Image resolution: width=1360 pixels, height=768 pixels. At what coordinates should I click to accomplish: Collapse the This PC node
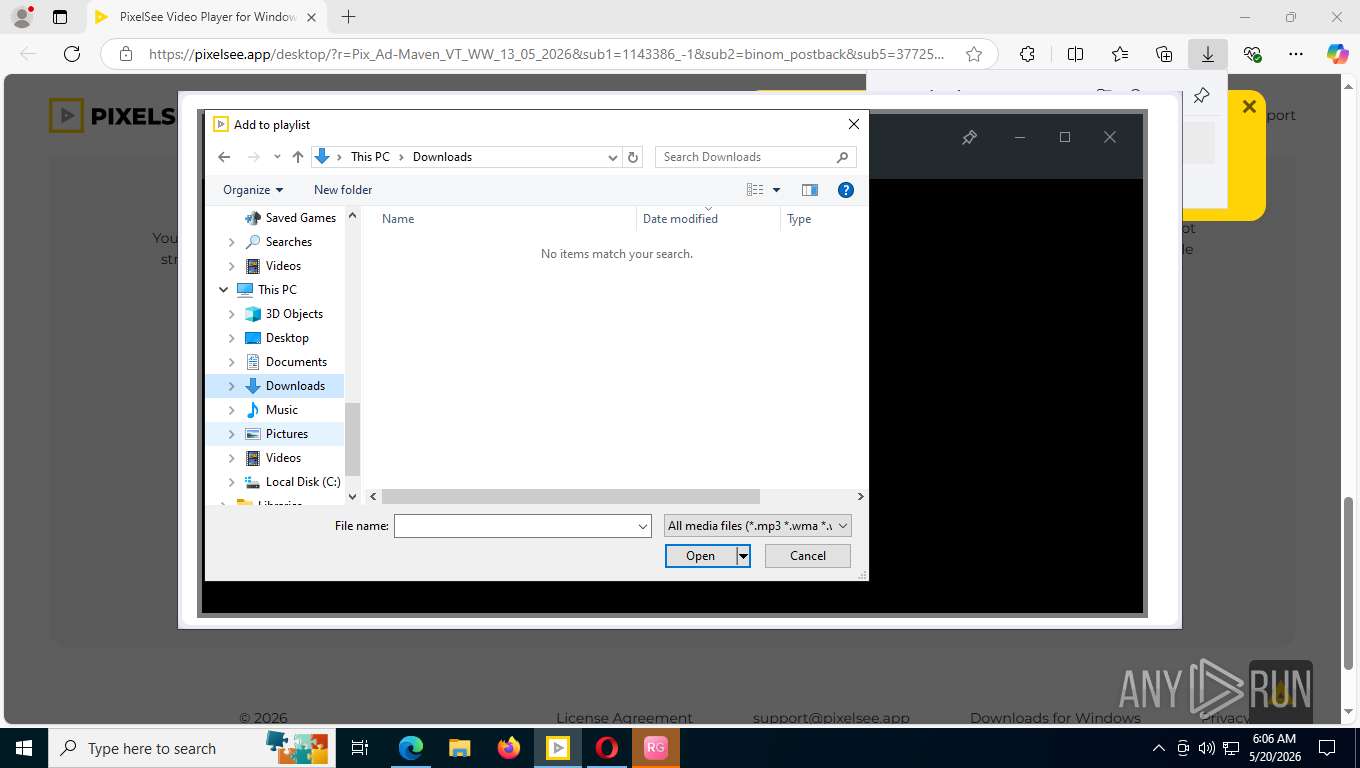(223, 290)
